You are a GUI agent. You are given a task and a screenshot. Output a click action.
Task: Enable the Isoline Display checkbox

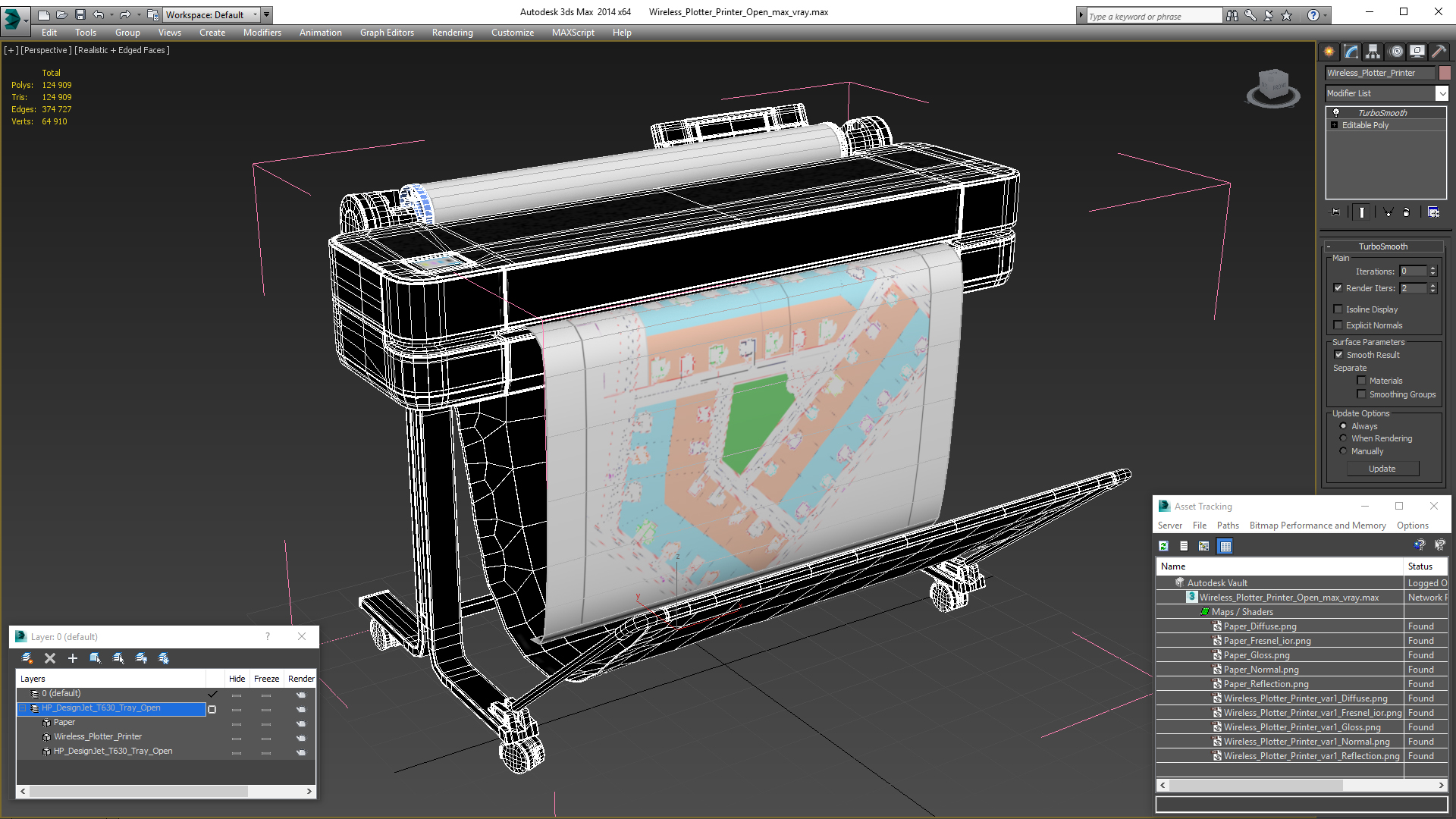[x=1338, y=309]
